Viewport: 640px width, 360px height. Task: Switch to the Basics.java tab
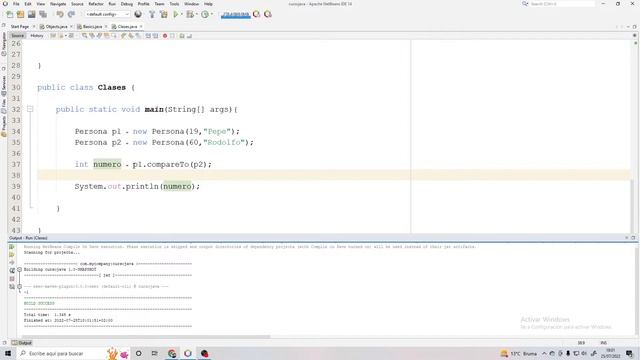(x=92, y=27)
